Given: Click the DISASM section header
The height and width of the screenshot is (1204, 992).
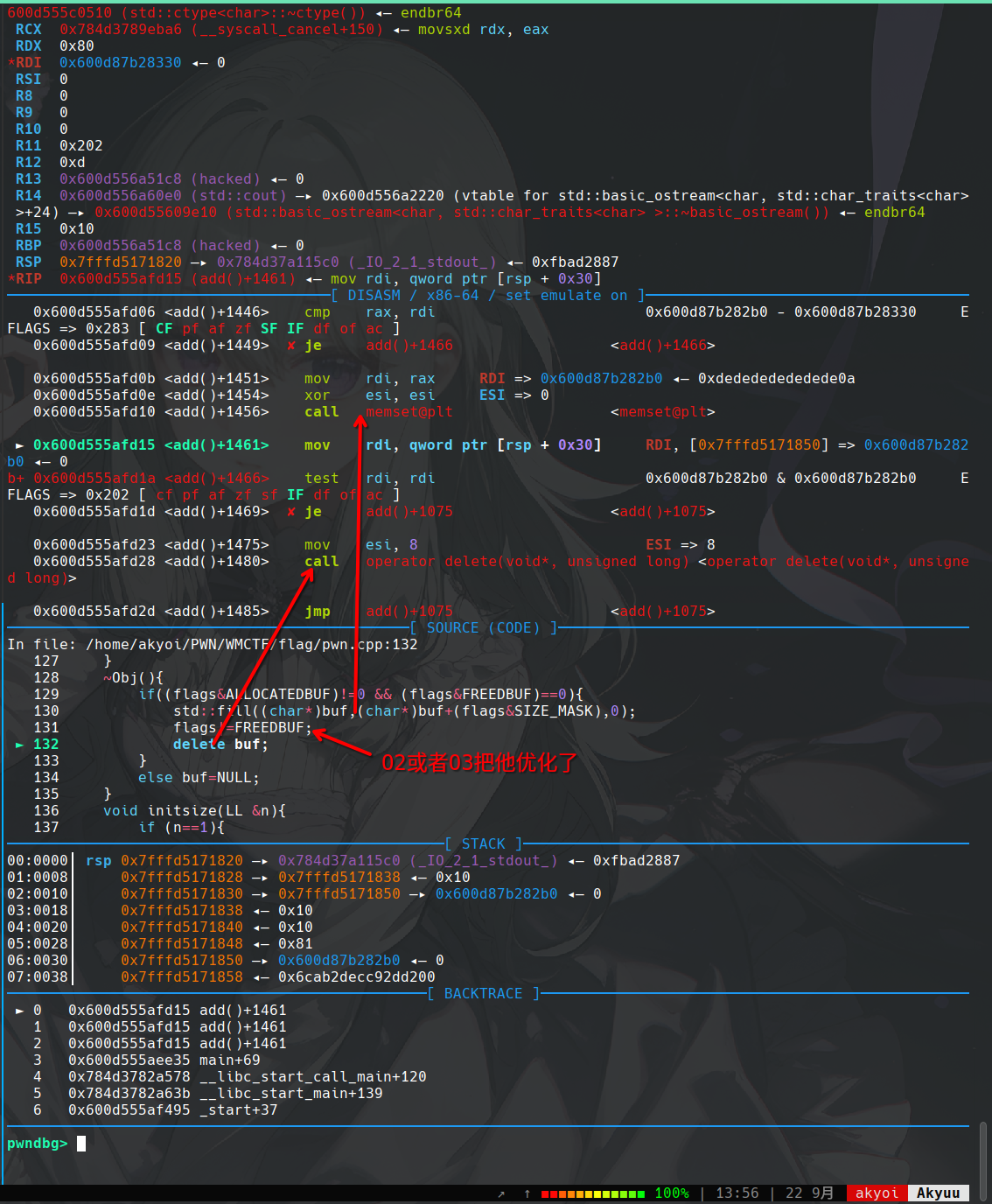Looking at the screenshot, I should coord(487,296).
